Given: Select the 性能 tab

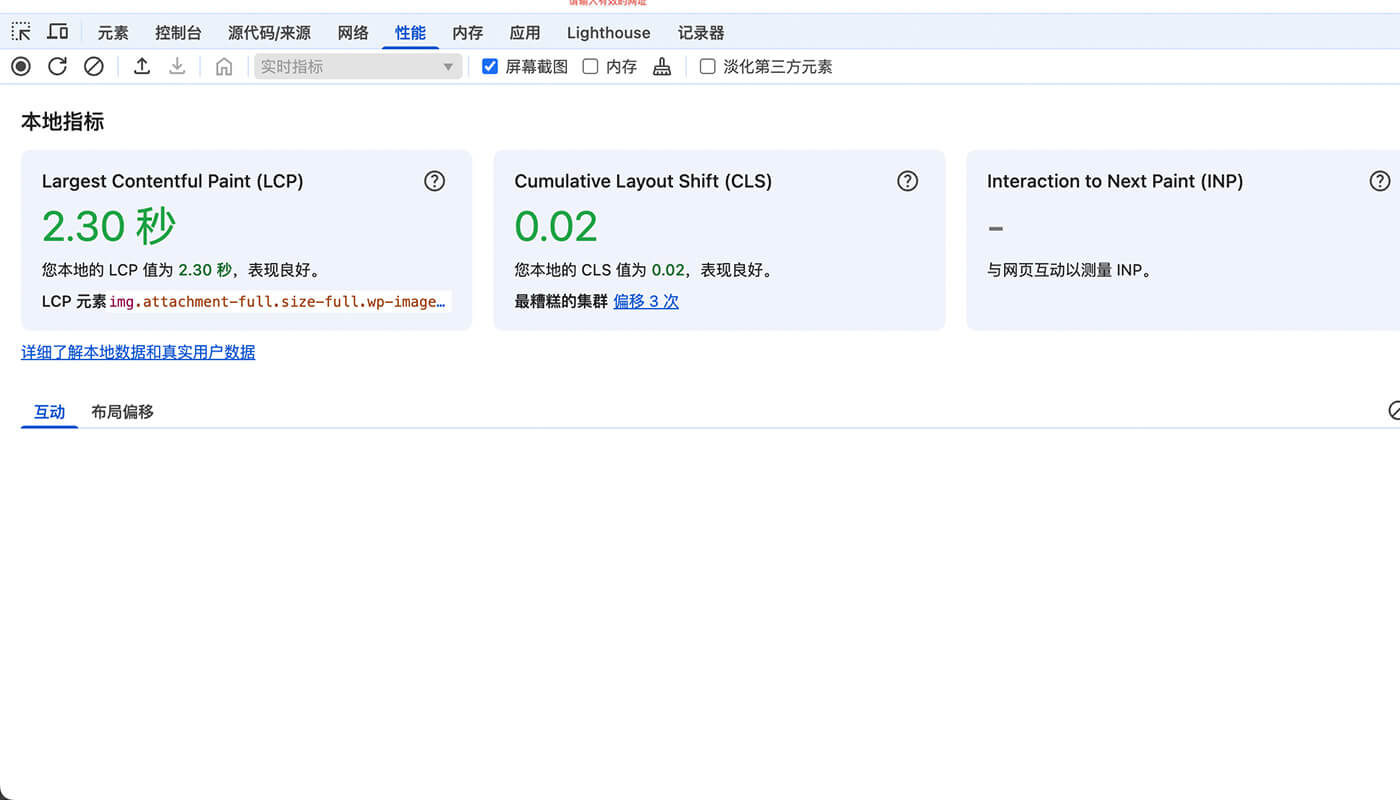Looking at the screenshot, I should click(x=410, y=33).
